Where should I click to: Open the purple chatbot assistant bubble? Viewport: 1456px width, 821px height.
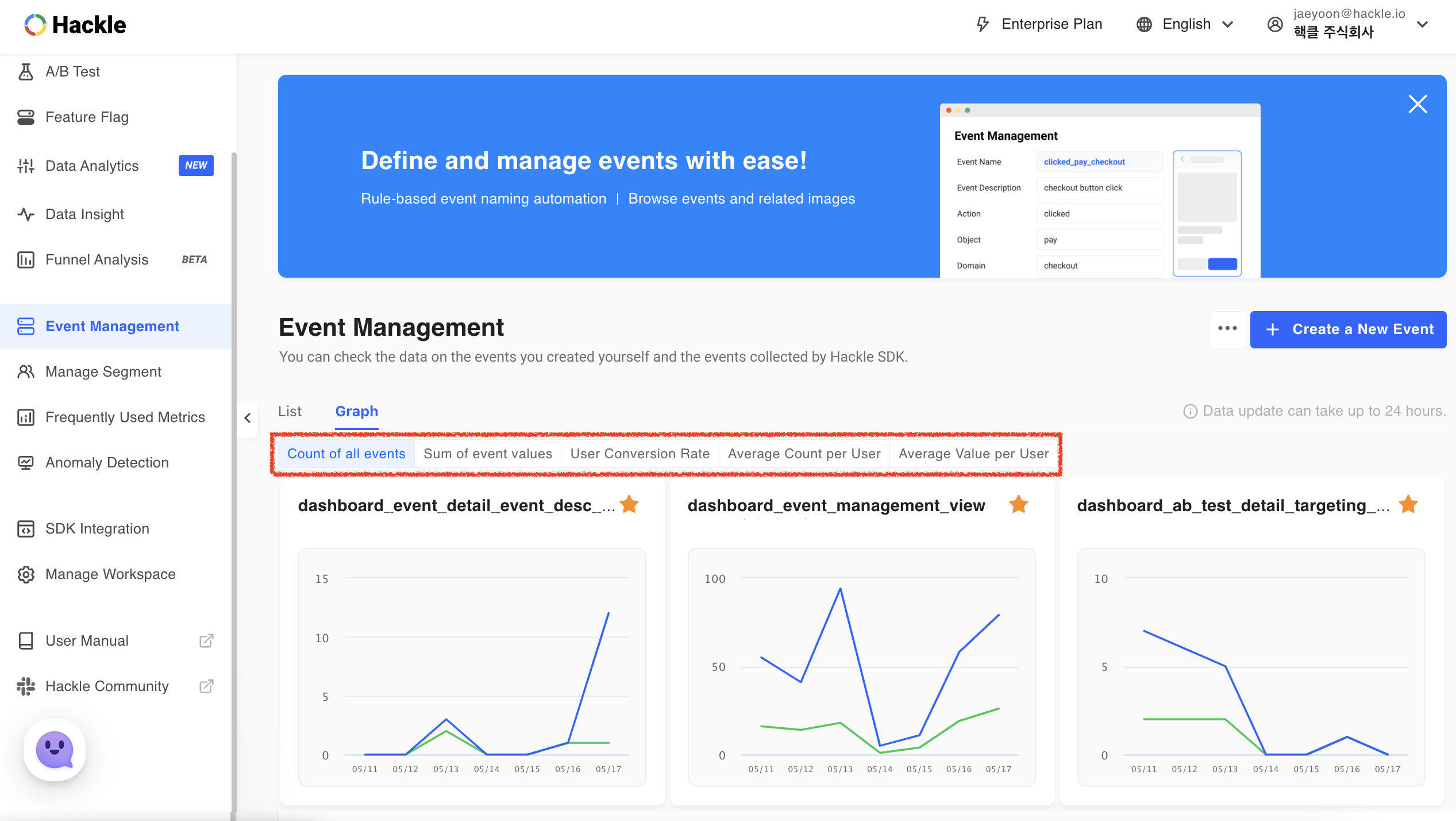55,749
